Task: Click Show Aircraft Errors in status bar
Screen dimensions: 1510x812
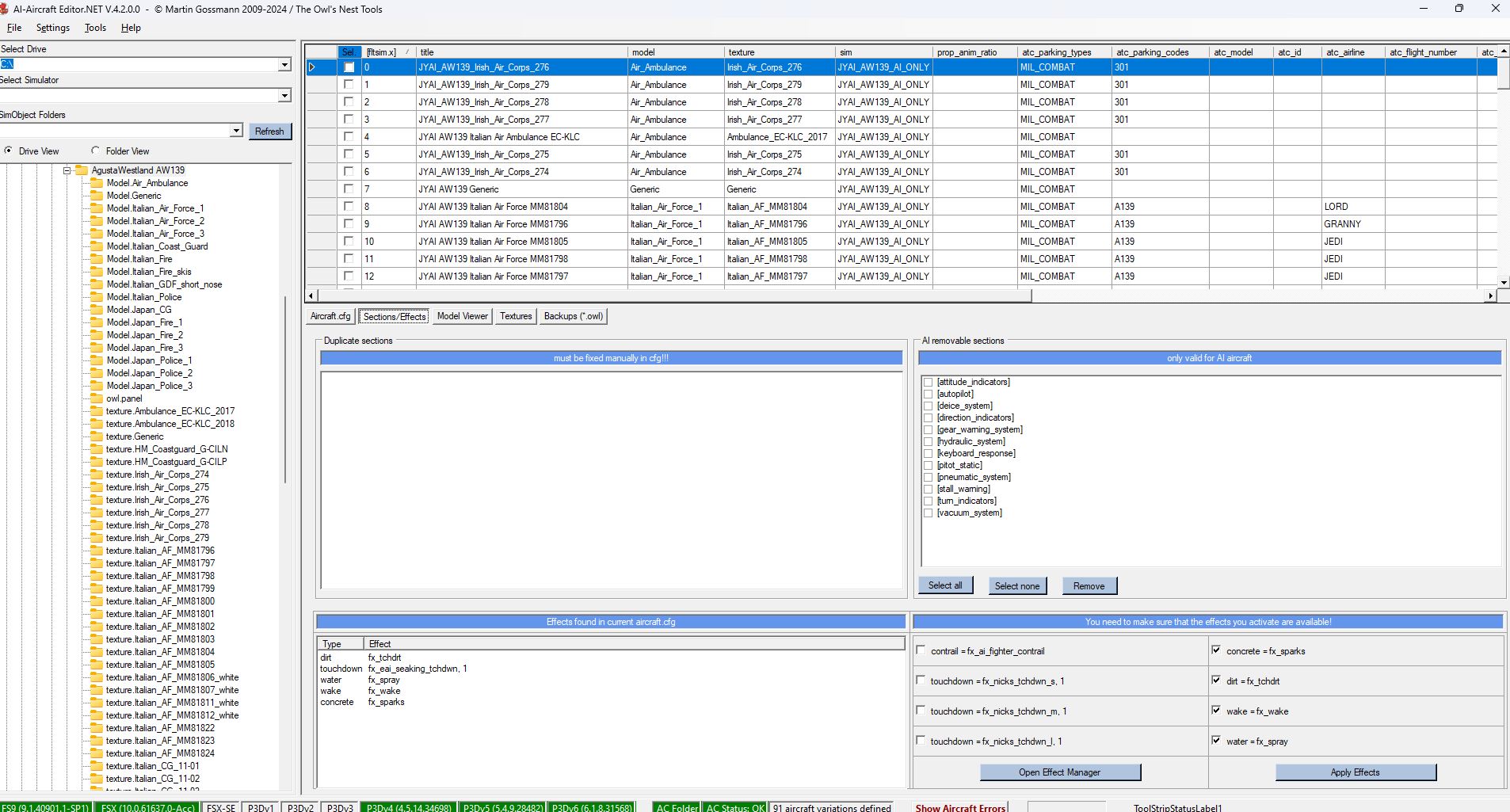Action: [960, 808]
